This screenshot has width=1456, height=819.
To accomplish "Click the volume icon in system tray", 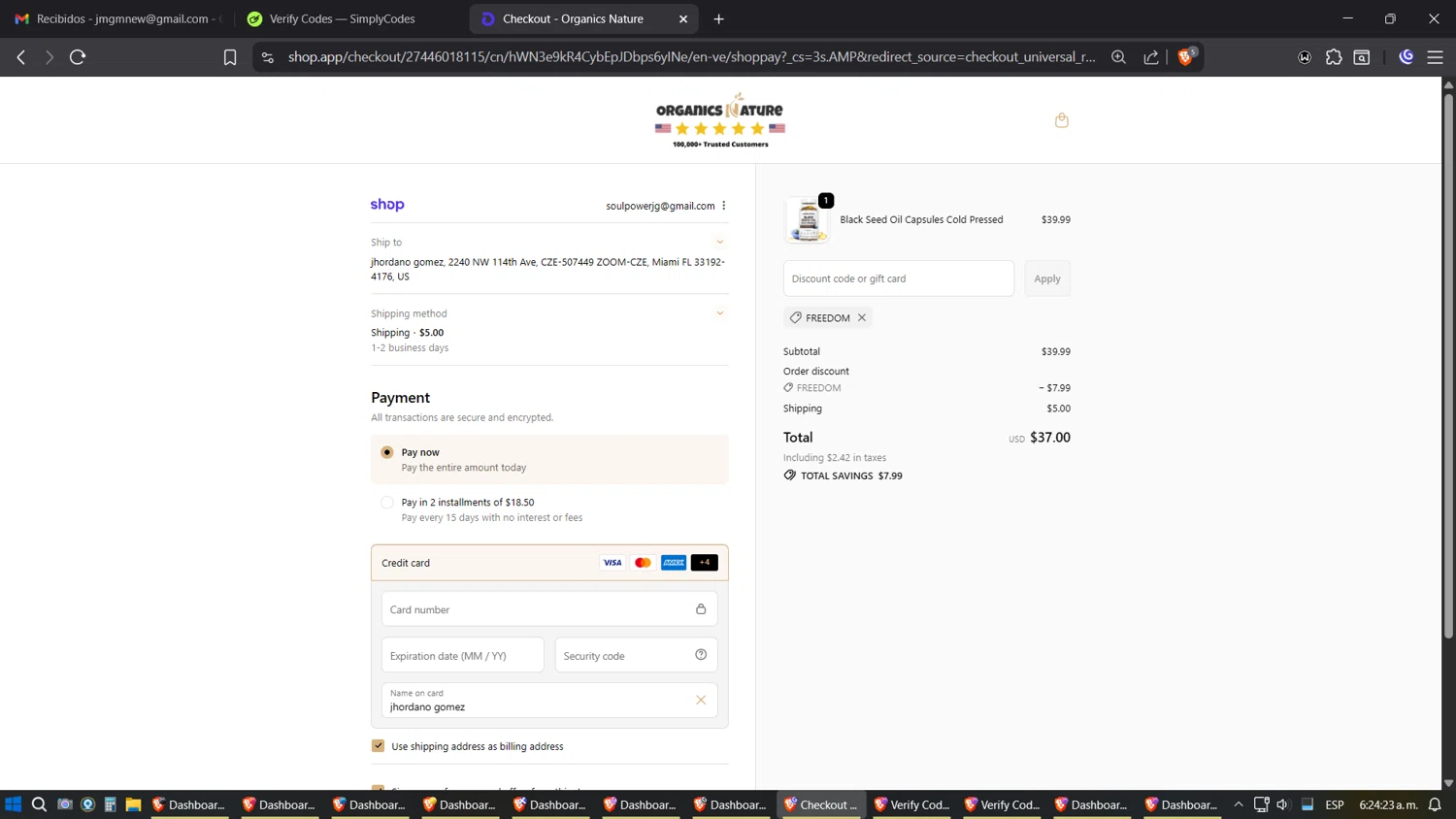I will pos(1282,804).
